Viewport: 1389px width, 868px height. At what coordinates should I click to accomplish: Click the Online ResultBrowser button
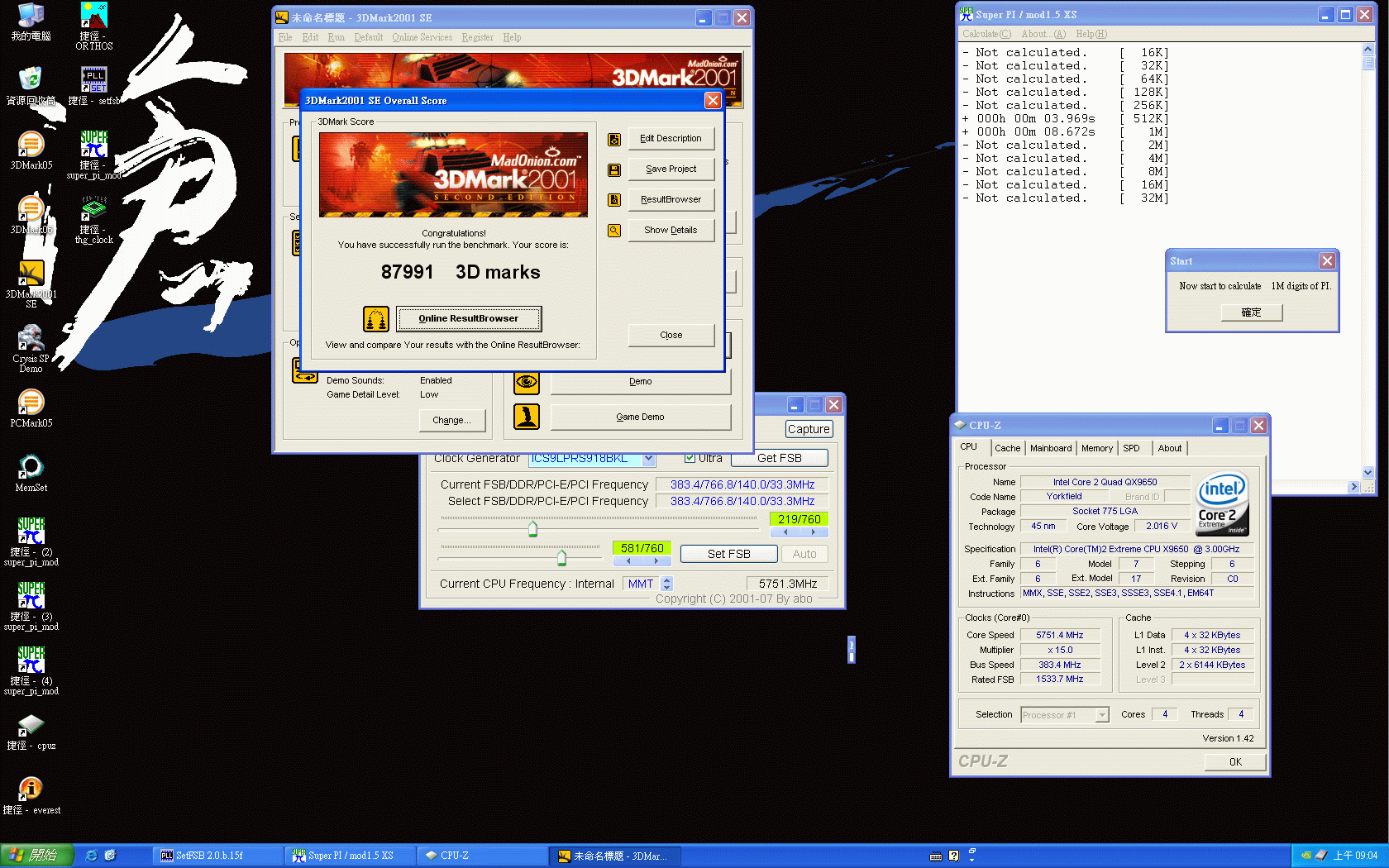[468, 318]
